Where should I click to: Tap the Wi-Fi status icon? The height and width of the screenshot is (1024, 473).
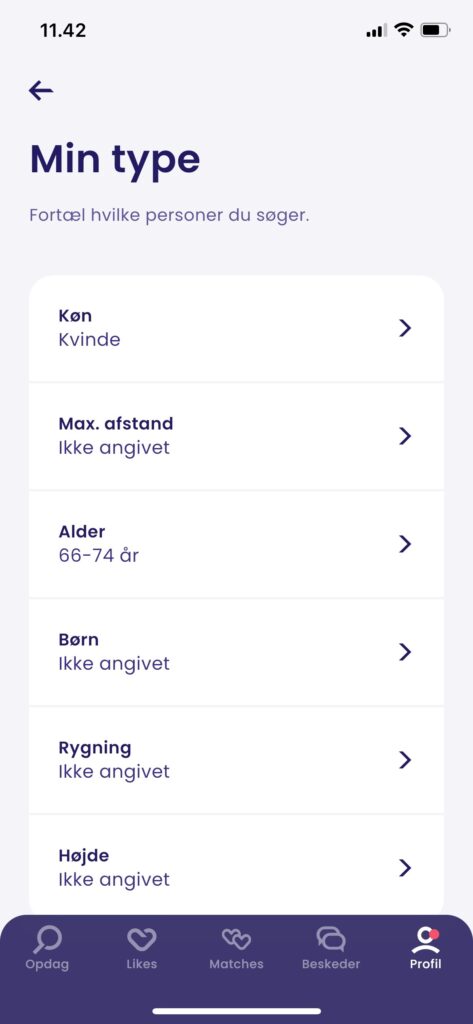pos(404,30)
